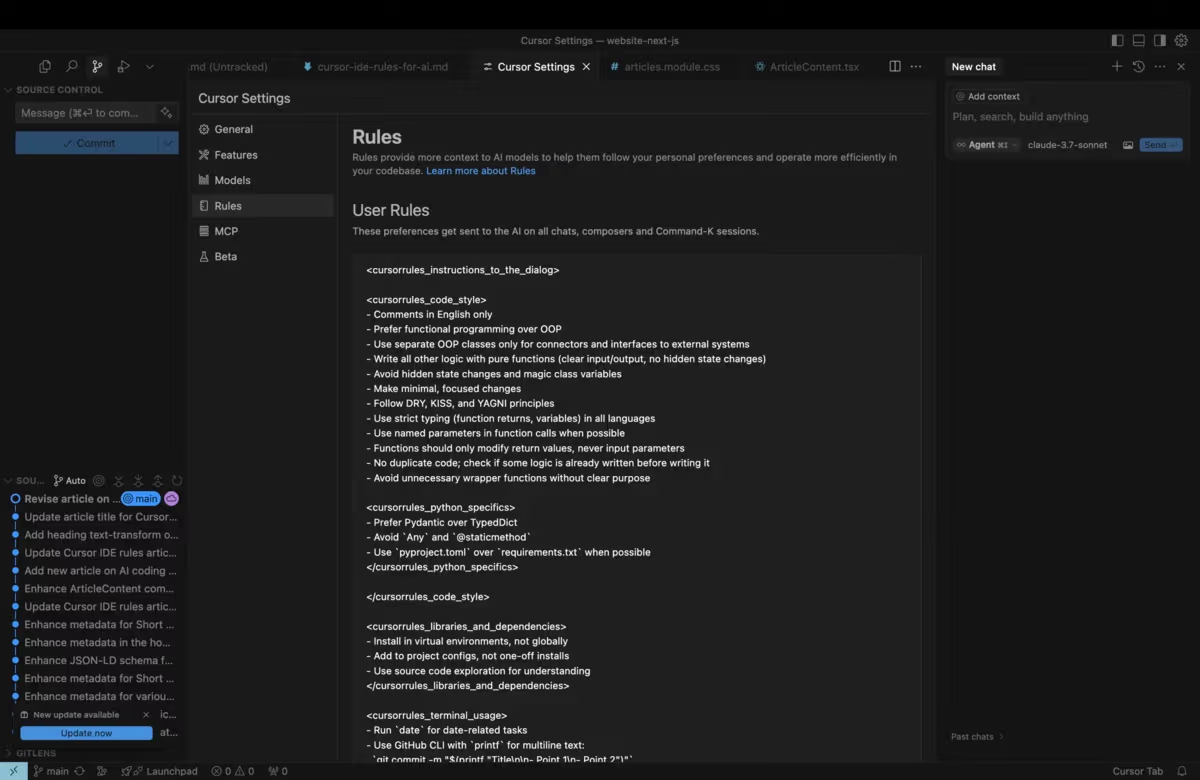
Task: Click the Update now button
Action: [86, 733]
